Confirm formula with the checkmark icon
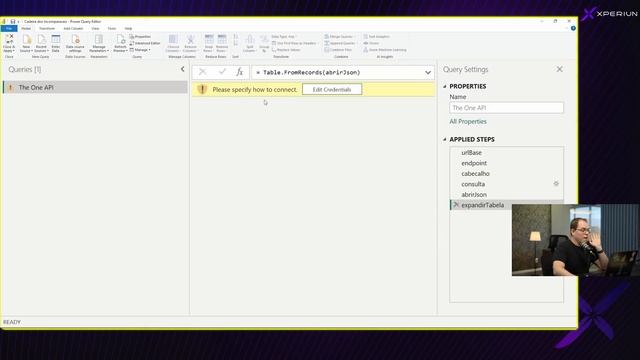This screenshot has width=640, height=360. point(222,72)
